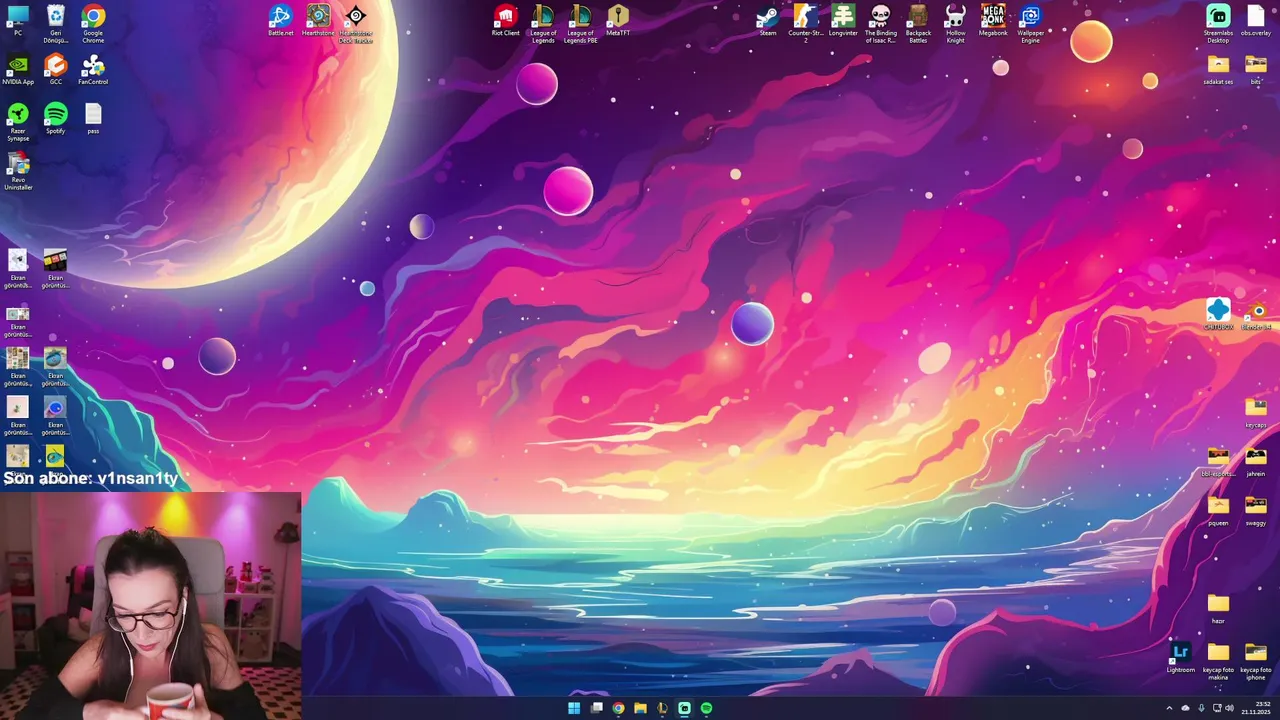Open the Steam desktop shortcut
Viewport: 1280px width, 720px height.
click(x=768, y=20)
